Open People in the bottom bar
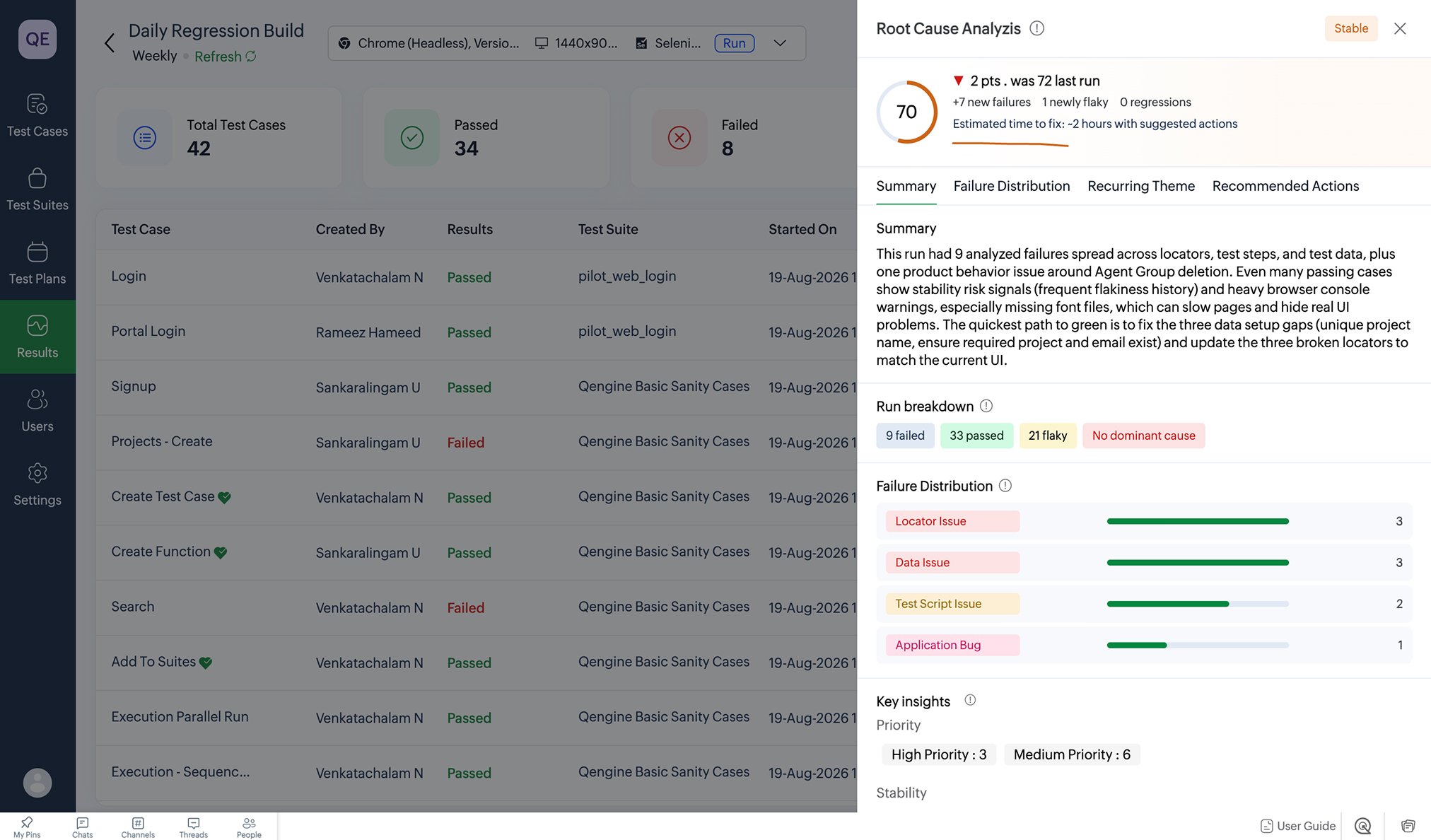This screenshot has width=1431, height=840. 249,827
